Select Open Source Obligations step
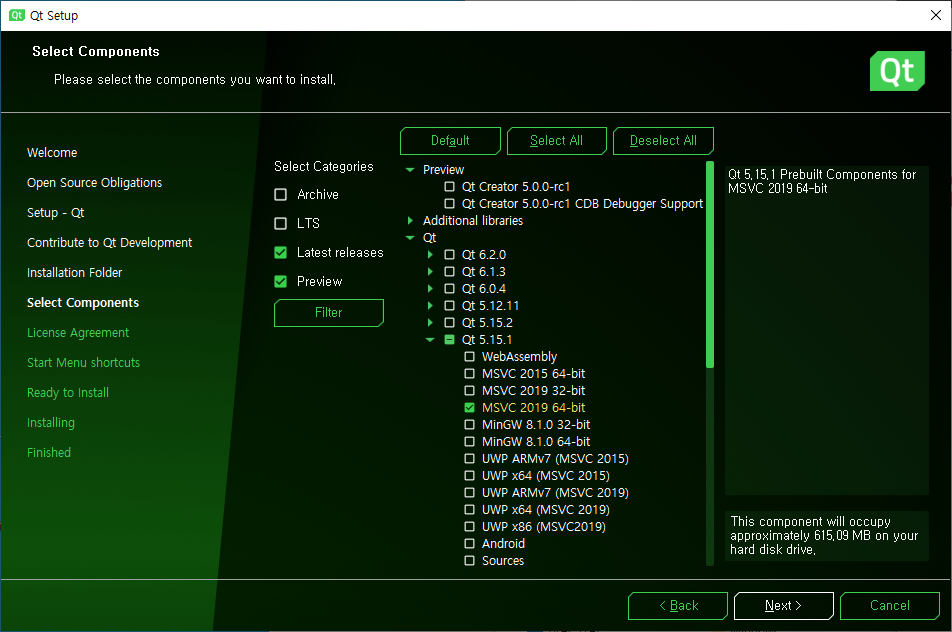 (x=95, y=183)
